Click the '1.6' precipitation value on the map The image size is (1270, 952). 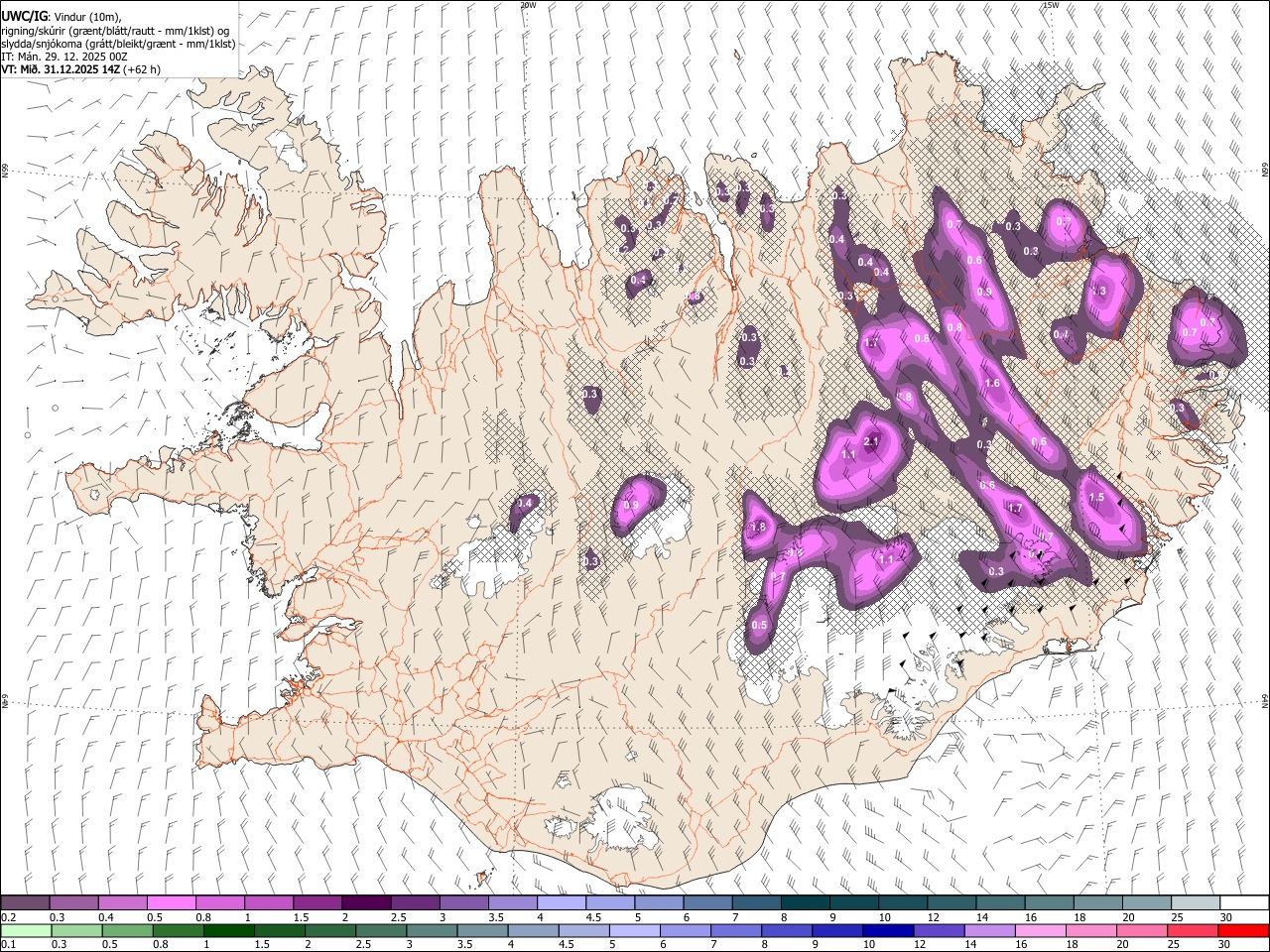point(991,384)
